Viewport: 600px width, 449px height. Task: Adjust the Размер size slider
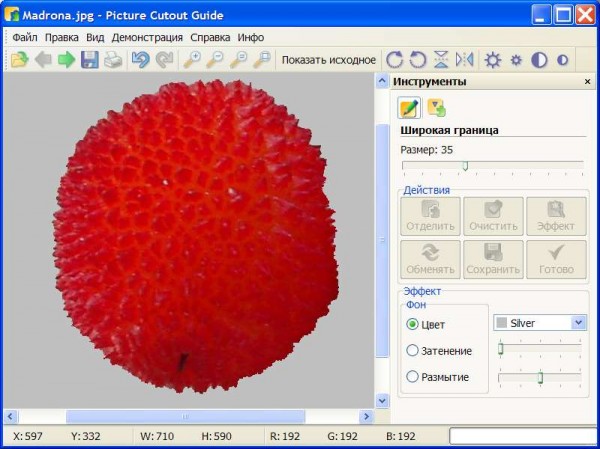pos(465,166)
